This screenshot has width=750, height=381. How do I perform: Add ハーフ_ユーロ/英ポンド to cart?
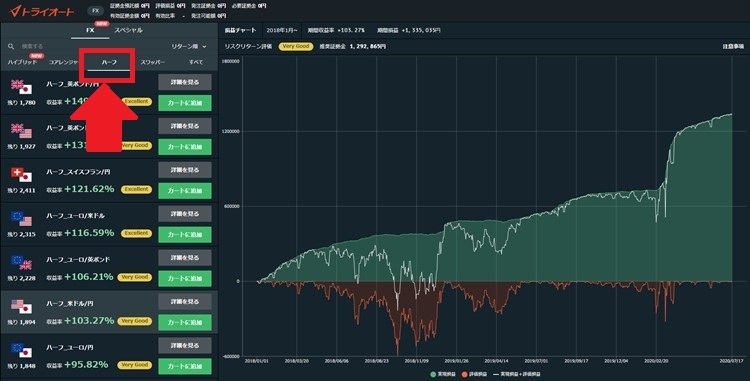(x=185, y=279)
